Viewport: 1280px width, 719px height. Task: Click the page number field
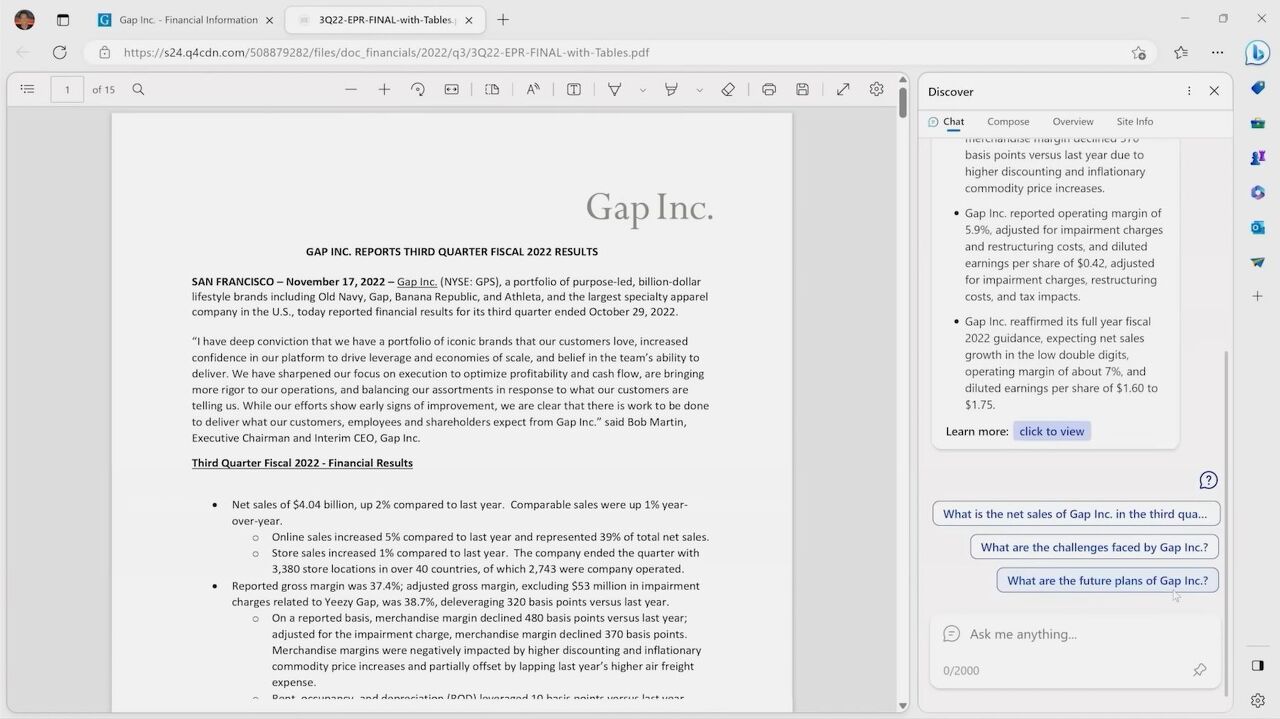(x=67, y=89)
